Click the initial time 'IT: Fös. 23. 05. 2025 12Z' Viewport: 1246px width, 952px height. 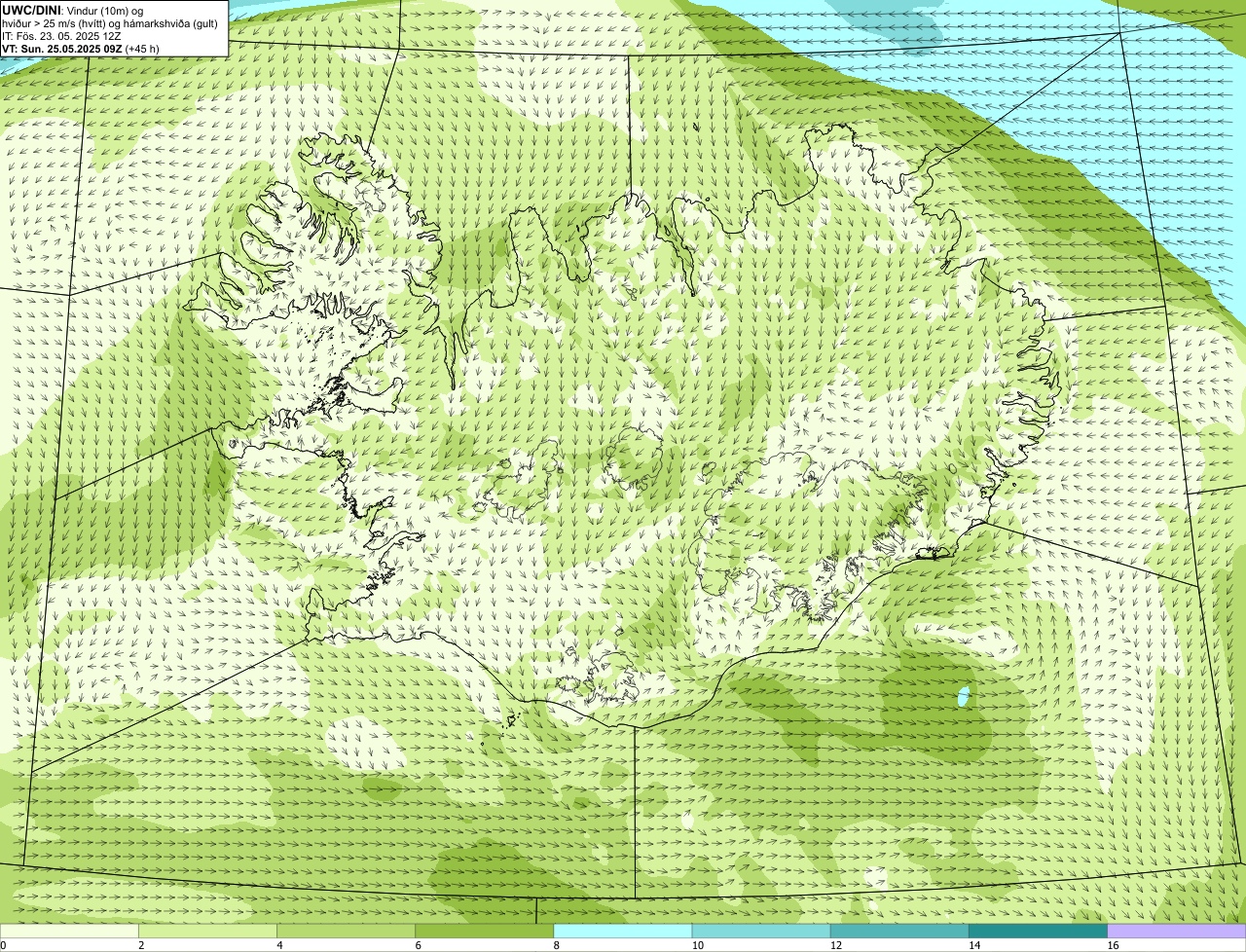pos(62,36)
